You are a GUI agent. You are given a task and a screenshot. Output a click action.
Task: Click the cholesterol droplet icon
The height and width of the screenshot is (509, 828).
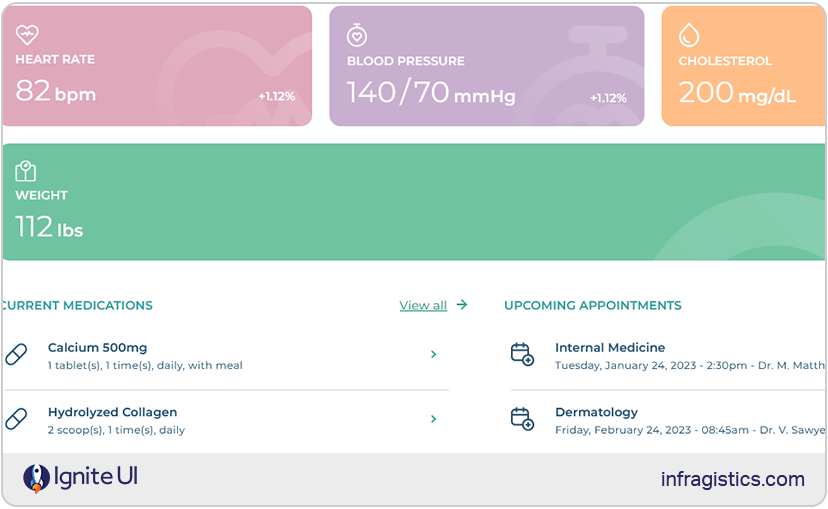(689, 36)
